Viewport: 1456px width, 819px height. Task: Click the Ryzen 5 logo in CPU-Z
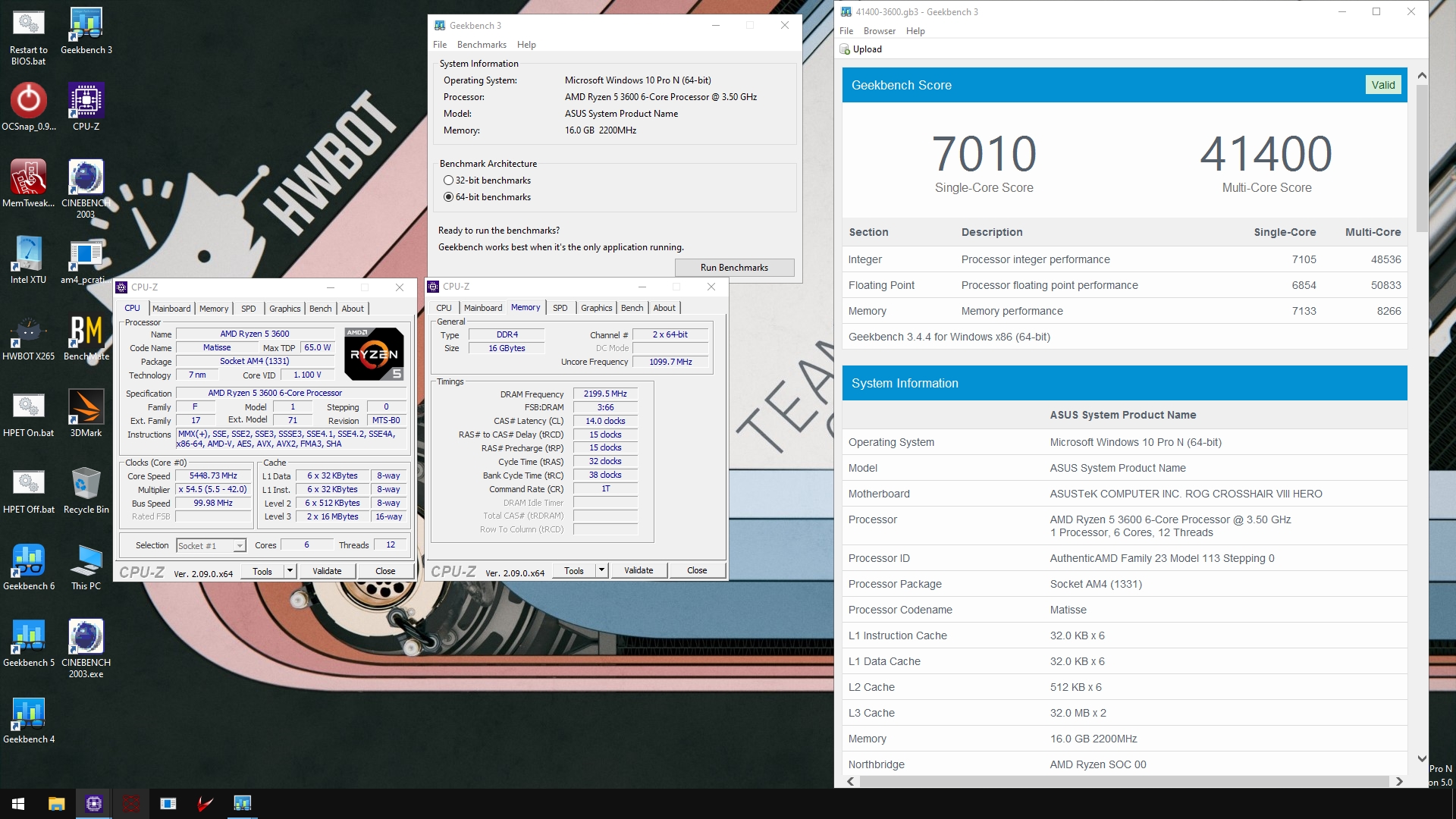(x=374, y=354)
